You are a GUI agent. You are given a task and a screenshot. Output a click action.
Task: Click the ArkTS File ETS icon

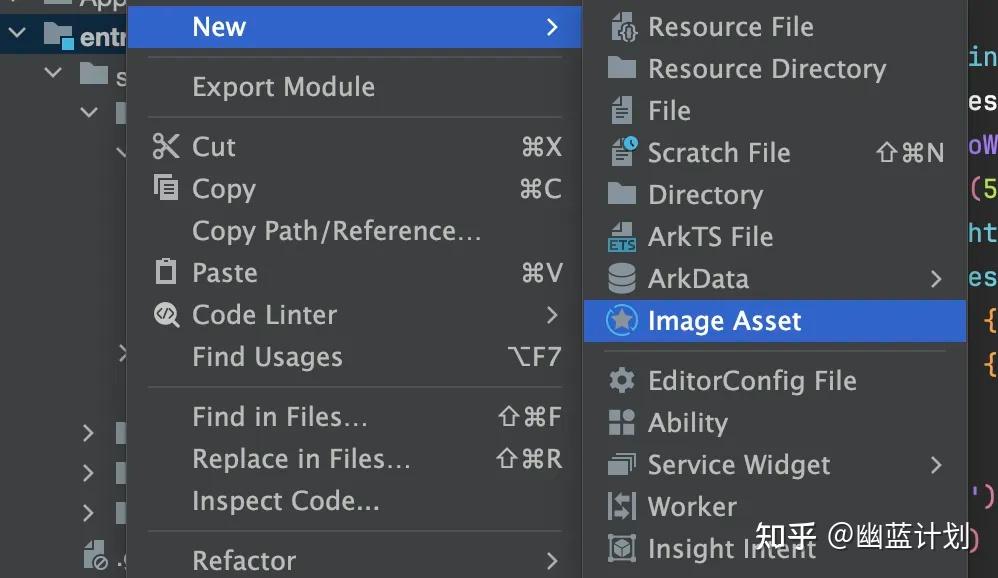click(621, 237)
